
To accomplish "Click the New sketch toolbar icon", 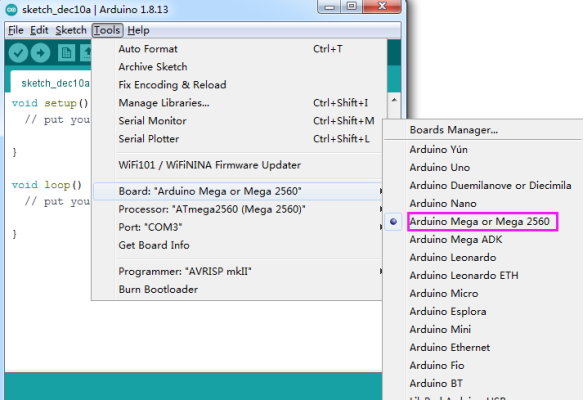I will (66, 53).
